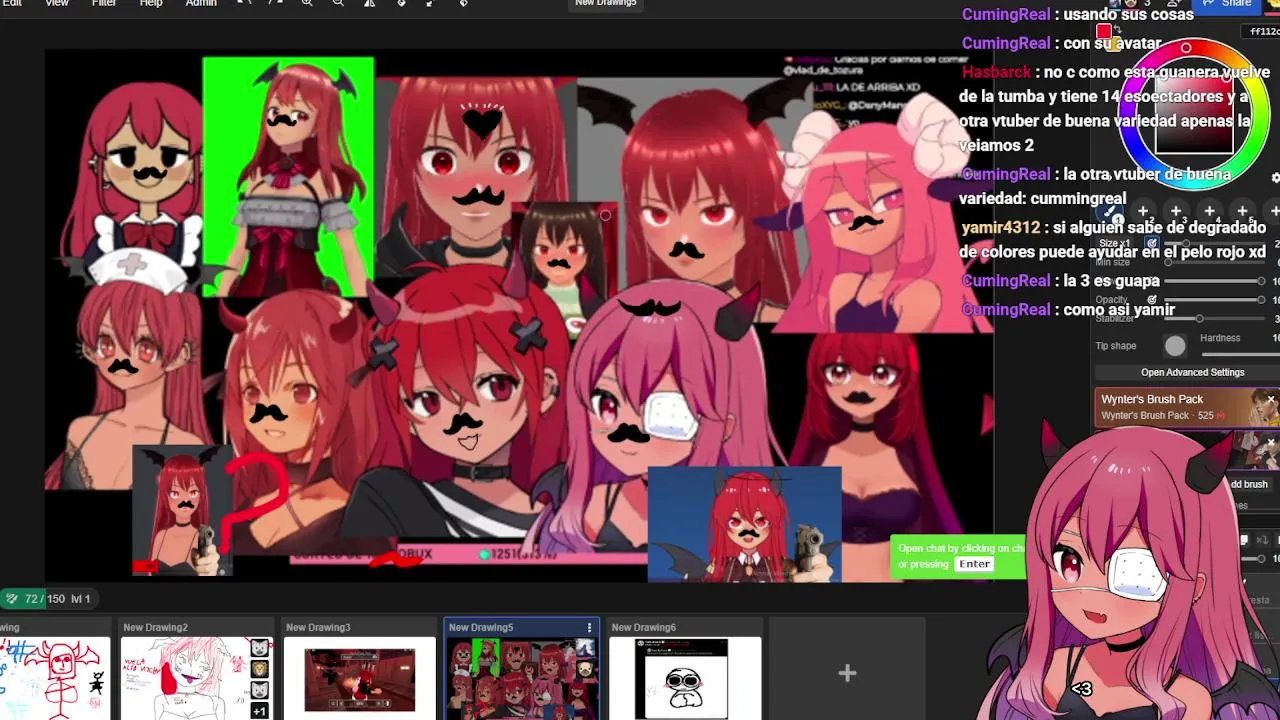Click the fit to screen arrows icon
The width and height of the screenshot is (1280, 720).
coord(431,3)
